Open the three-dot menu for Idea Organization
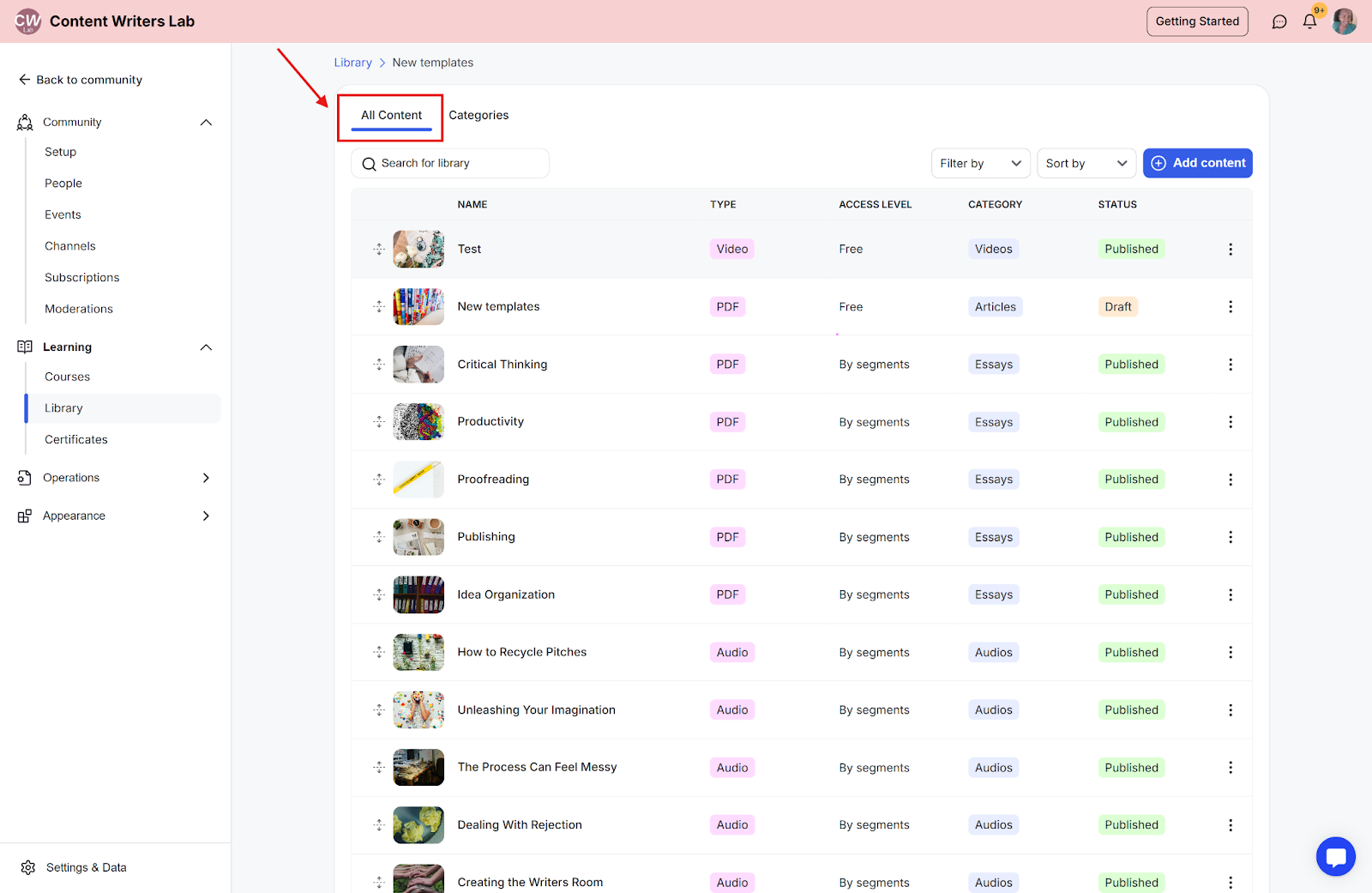The image size is (1372, 893). click(1231, 594)
